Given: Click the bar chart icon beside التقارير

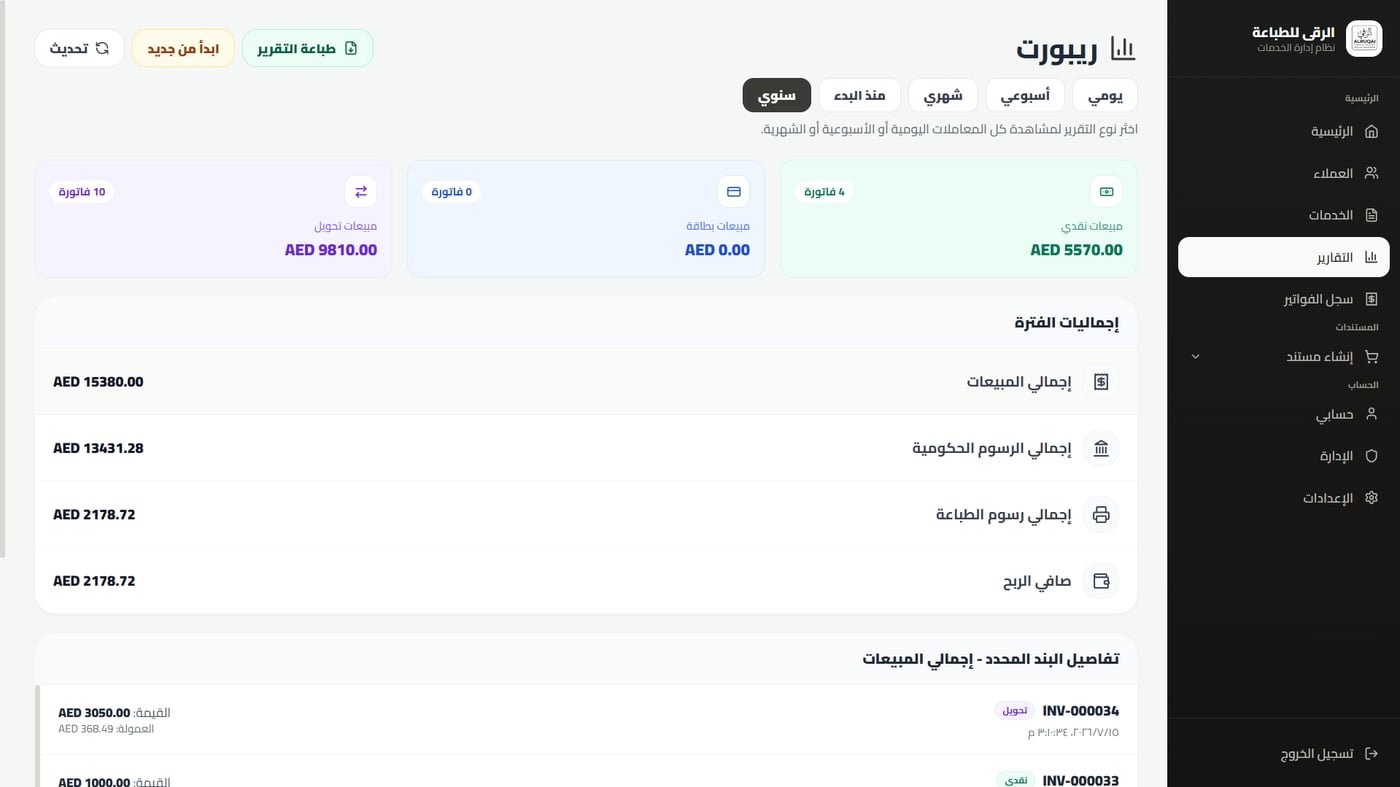Looking at the screenshot, I should tap(1371, 257).
